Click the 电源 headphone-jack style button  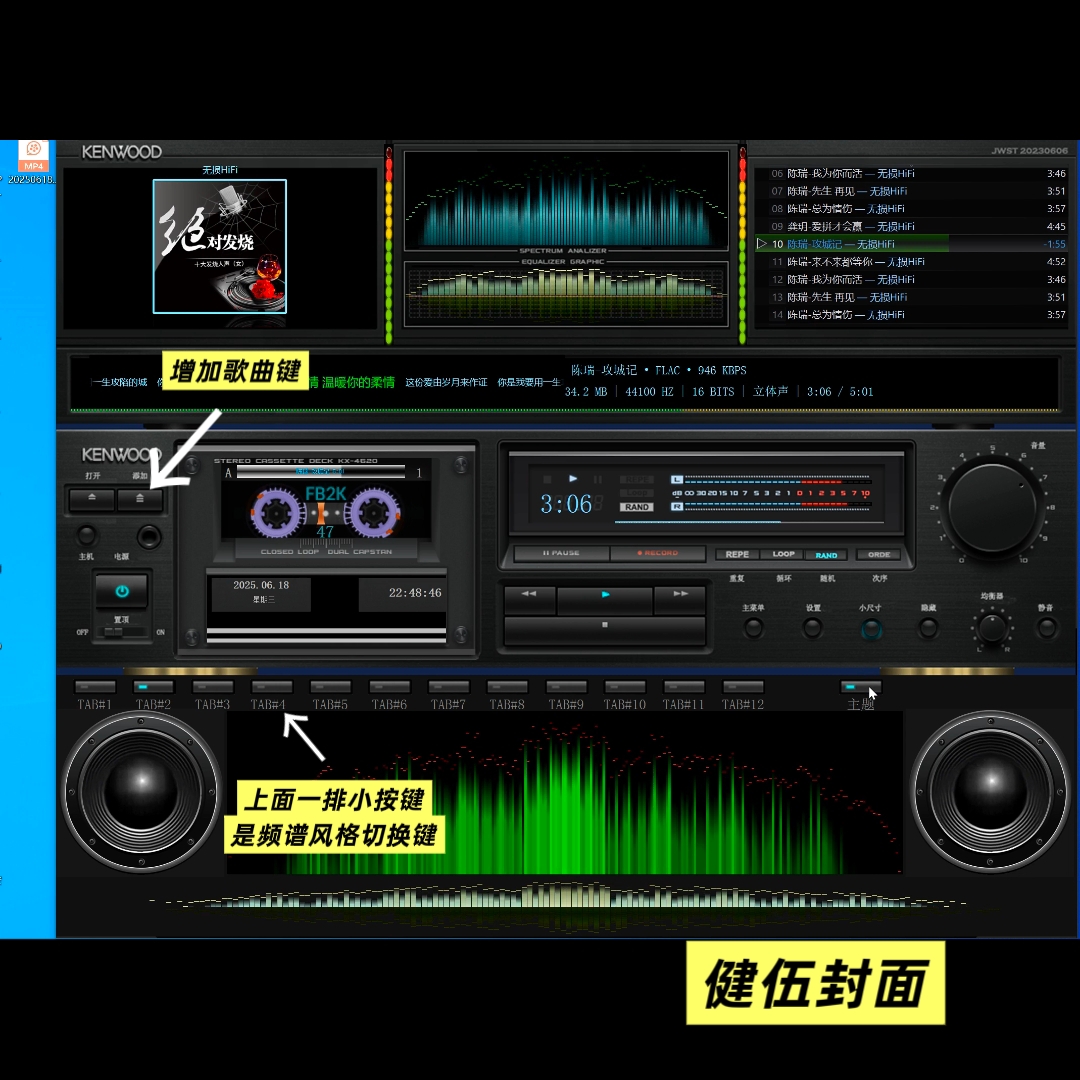coord(149,536)
